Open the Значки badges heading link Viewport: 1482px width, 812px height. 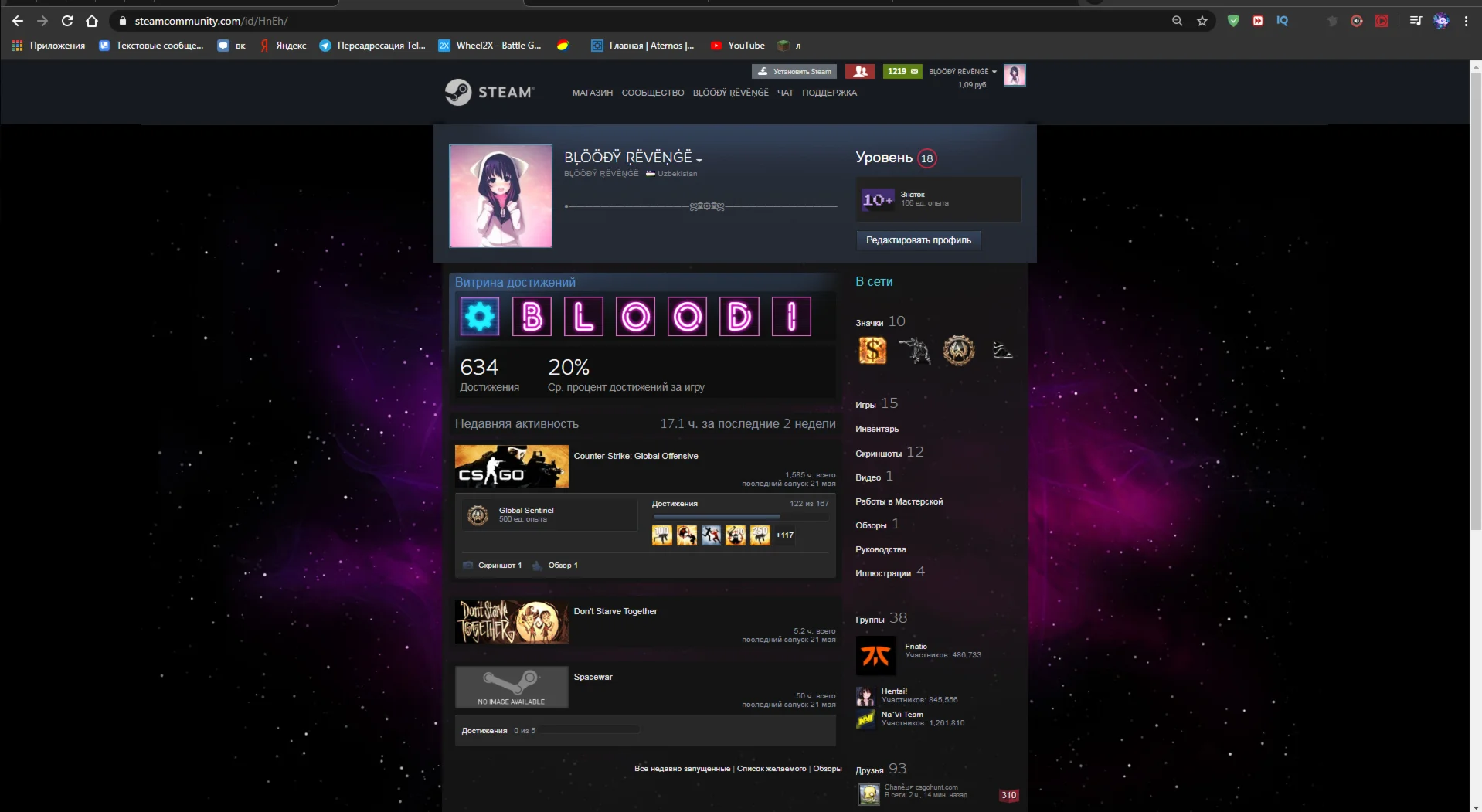tap(869, 323)
